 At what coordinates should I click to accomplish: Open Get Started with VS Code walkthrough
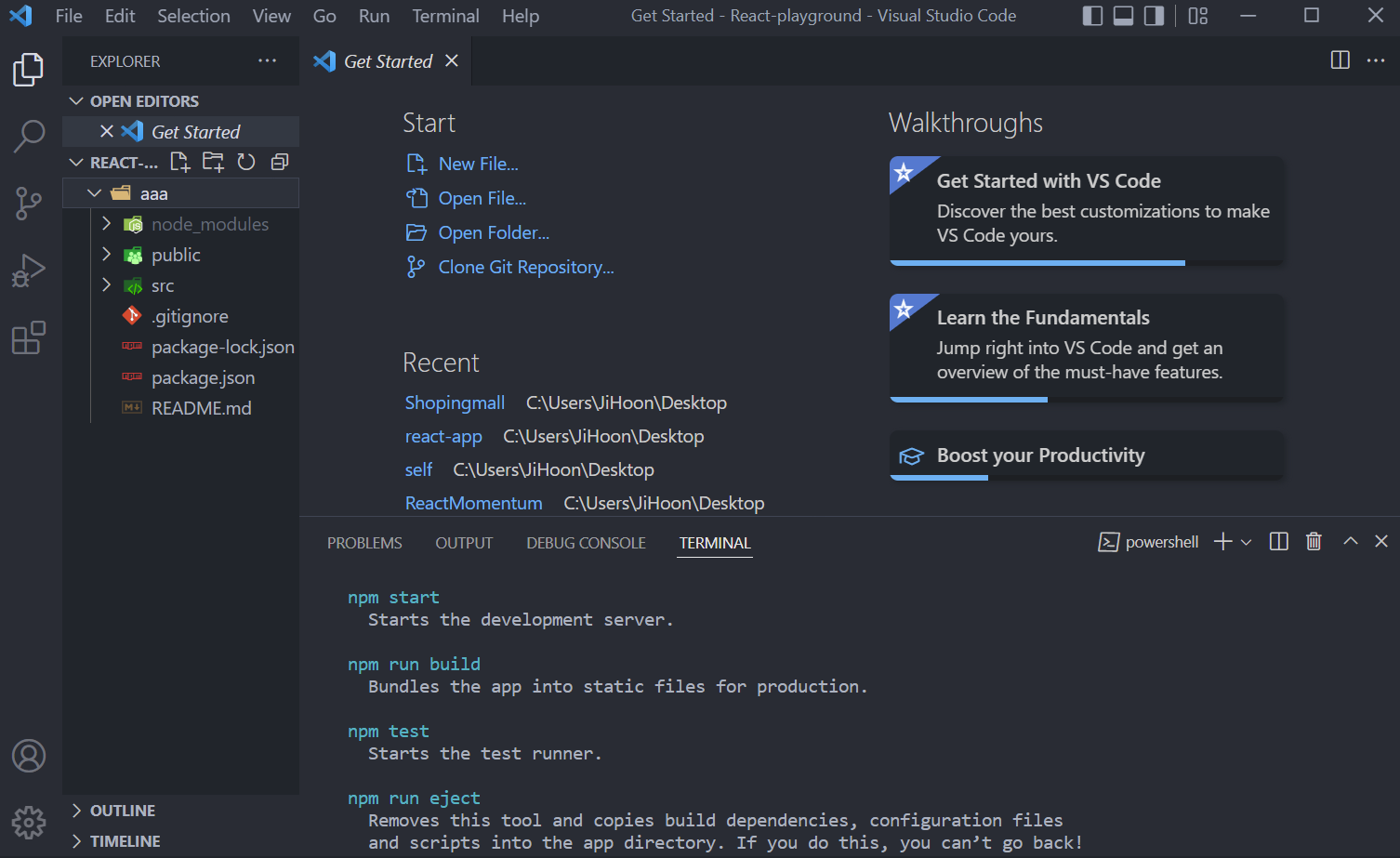pyautogui.click(x=1087, y=211)
